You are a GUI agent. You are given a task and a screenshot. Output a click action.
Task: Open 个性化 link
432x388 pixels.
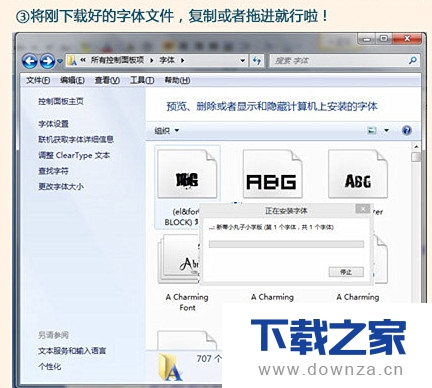tap(49, 367)
